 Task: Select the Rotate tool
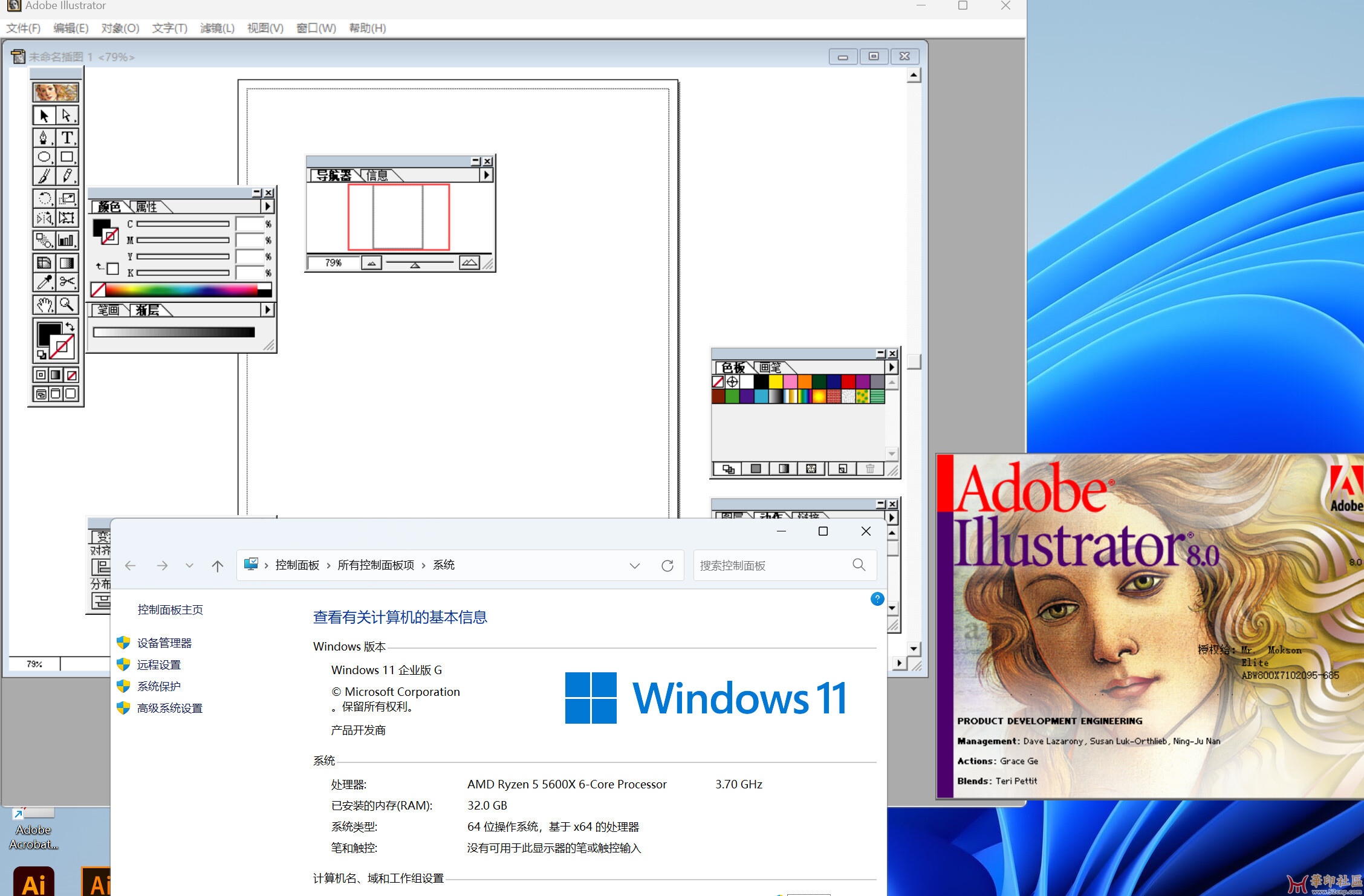[44, 198]
